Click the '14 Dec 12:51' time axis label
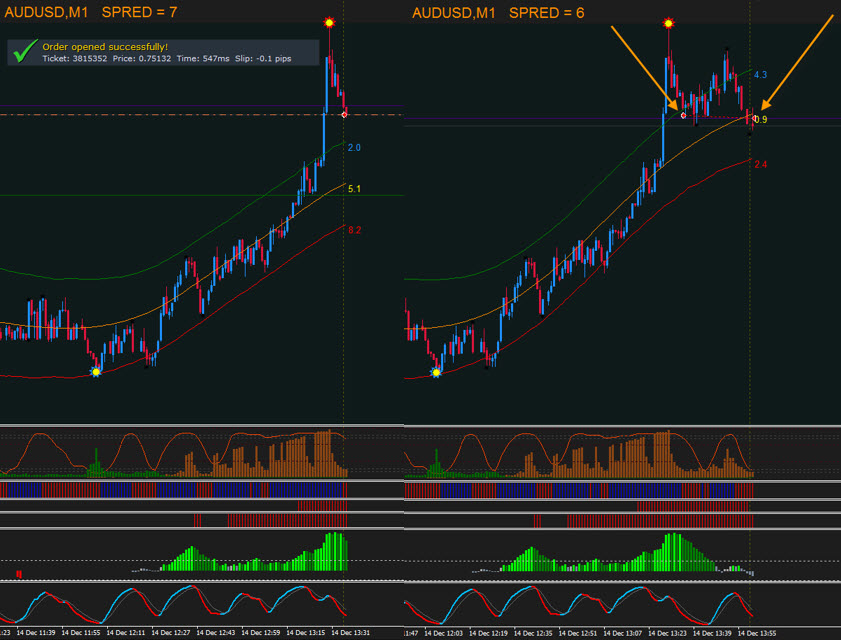 (x=578, y=633)
